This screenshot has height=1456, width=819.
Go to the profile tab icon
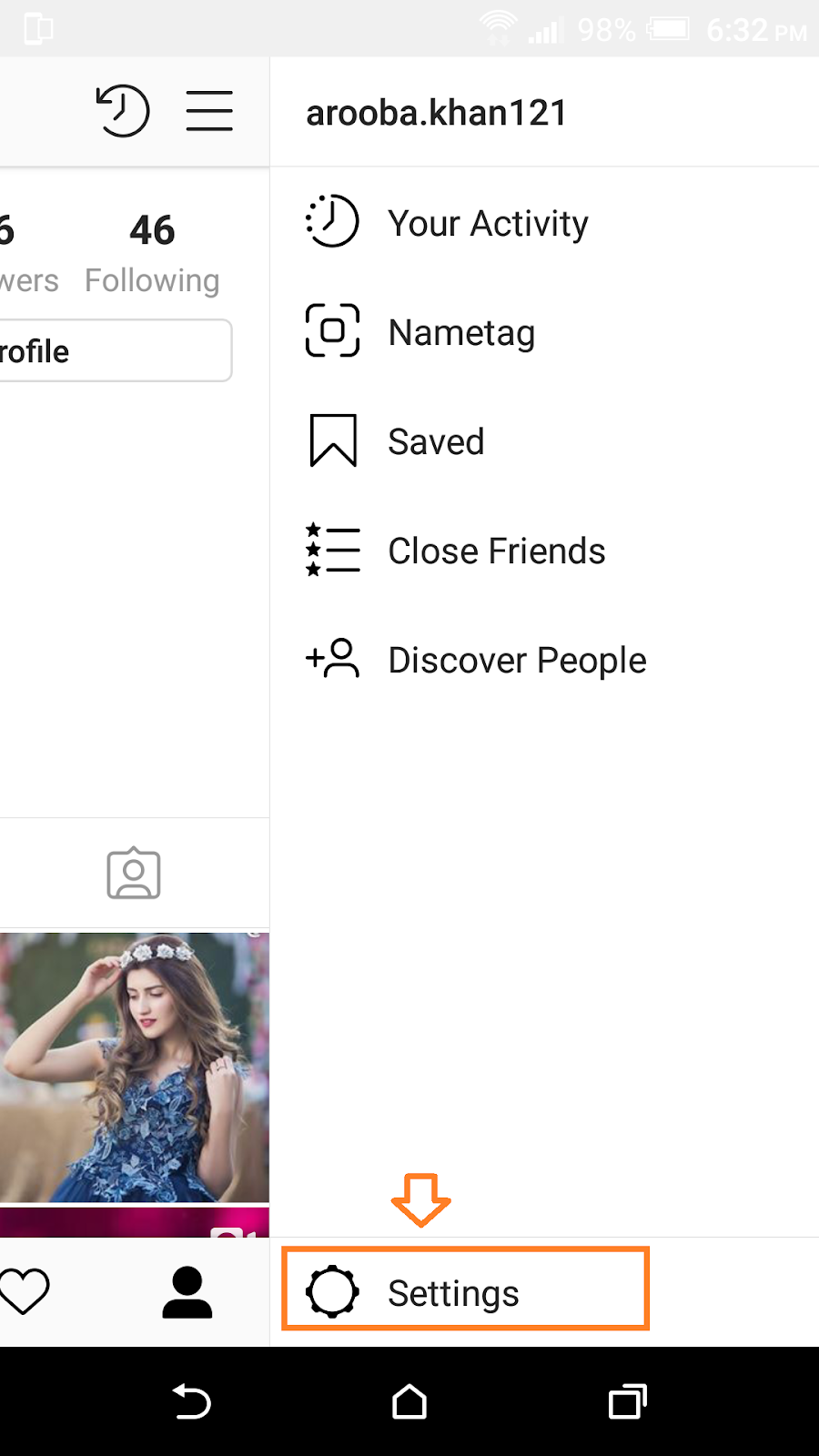(x=187, y=1291)
